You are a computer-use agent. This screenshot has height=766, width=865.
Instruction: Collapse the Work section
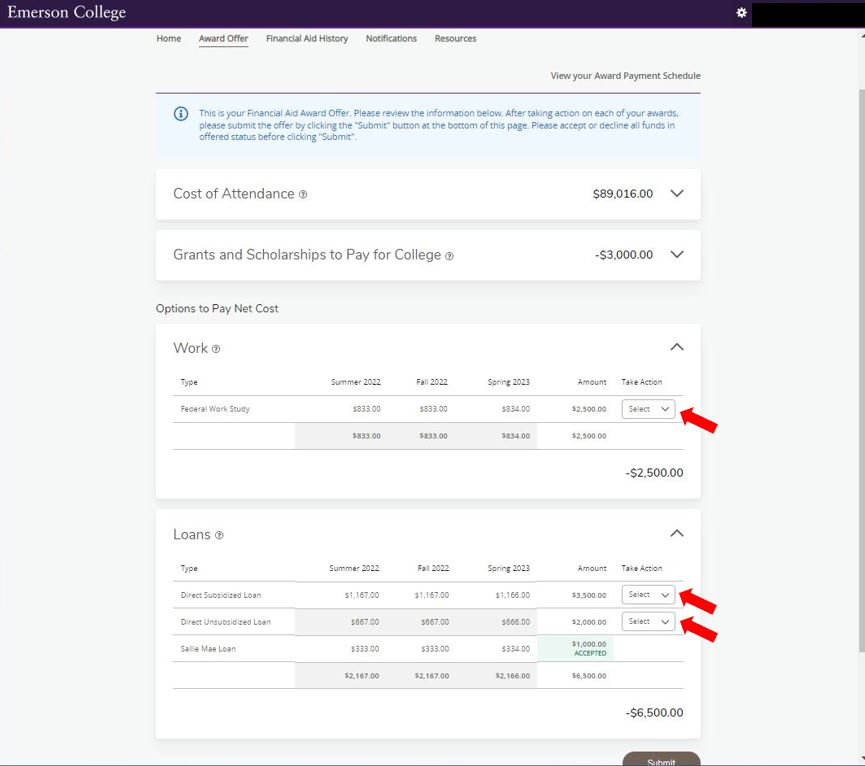[x=677, y=347]
